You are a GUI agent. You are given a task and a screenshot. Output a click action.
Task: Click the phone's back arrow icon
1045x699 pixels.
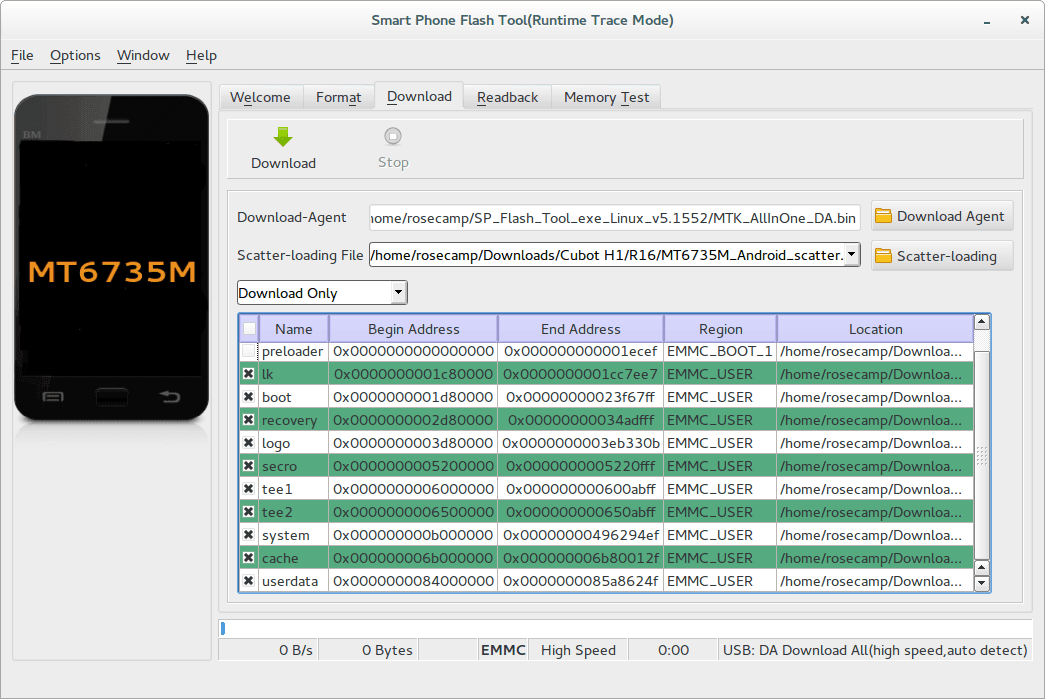[170, 397]
